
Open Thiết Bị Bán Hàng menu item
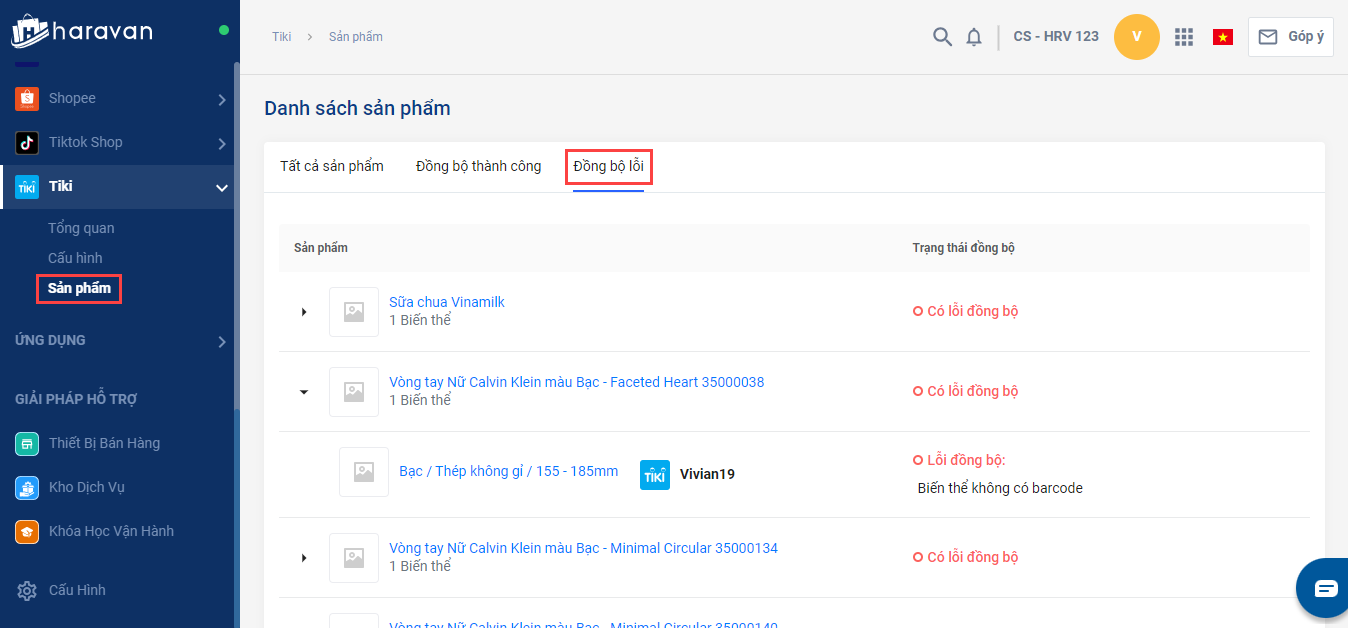click(120, 443)
